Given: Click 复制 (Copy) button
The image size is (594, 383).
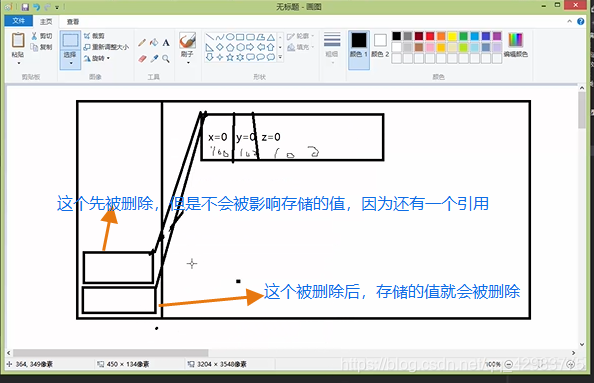Looking at the screenshot, I should coord(42,47).
